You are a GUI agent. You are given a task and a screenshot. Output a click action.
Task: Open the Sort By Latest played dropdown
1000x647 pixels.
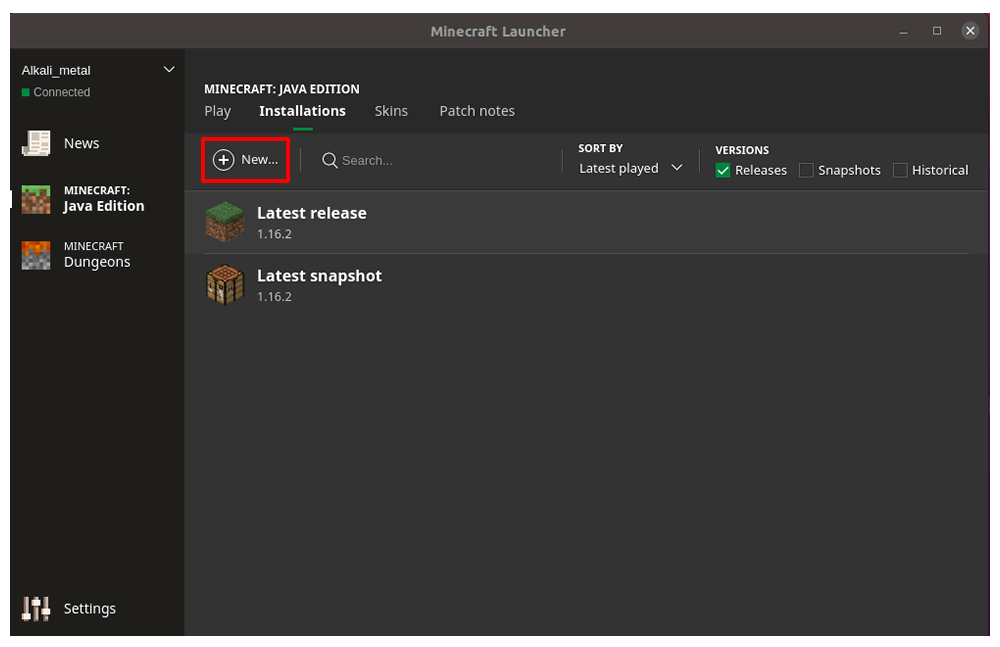tap(631, 168)
